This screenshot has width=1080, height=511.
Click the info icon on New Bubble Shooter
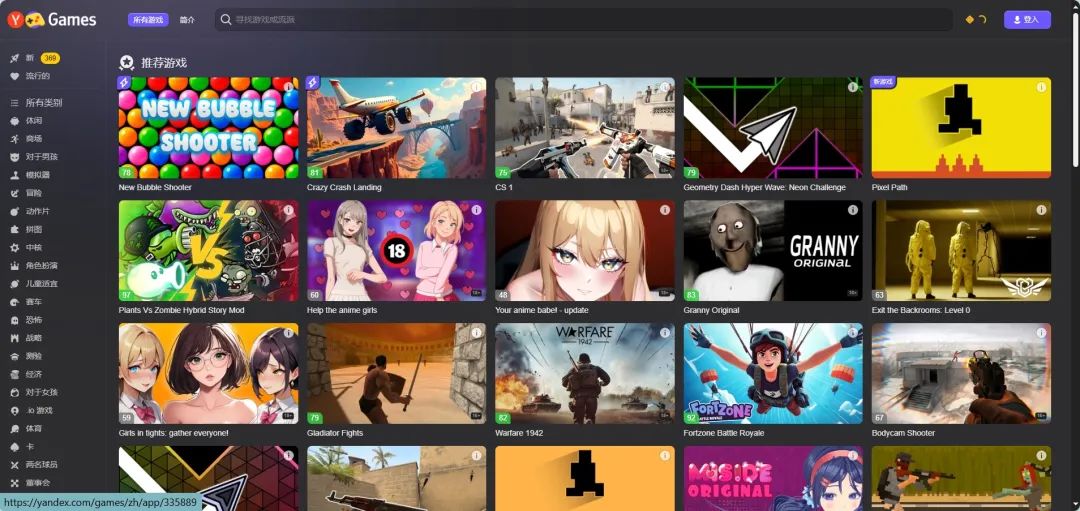[x=289, y=87]
